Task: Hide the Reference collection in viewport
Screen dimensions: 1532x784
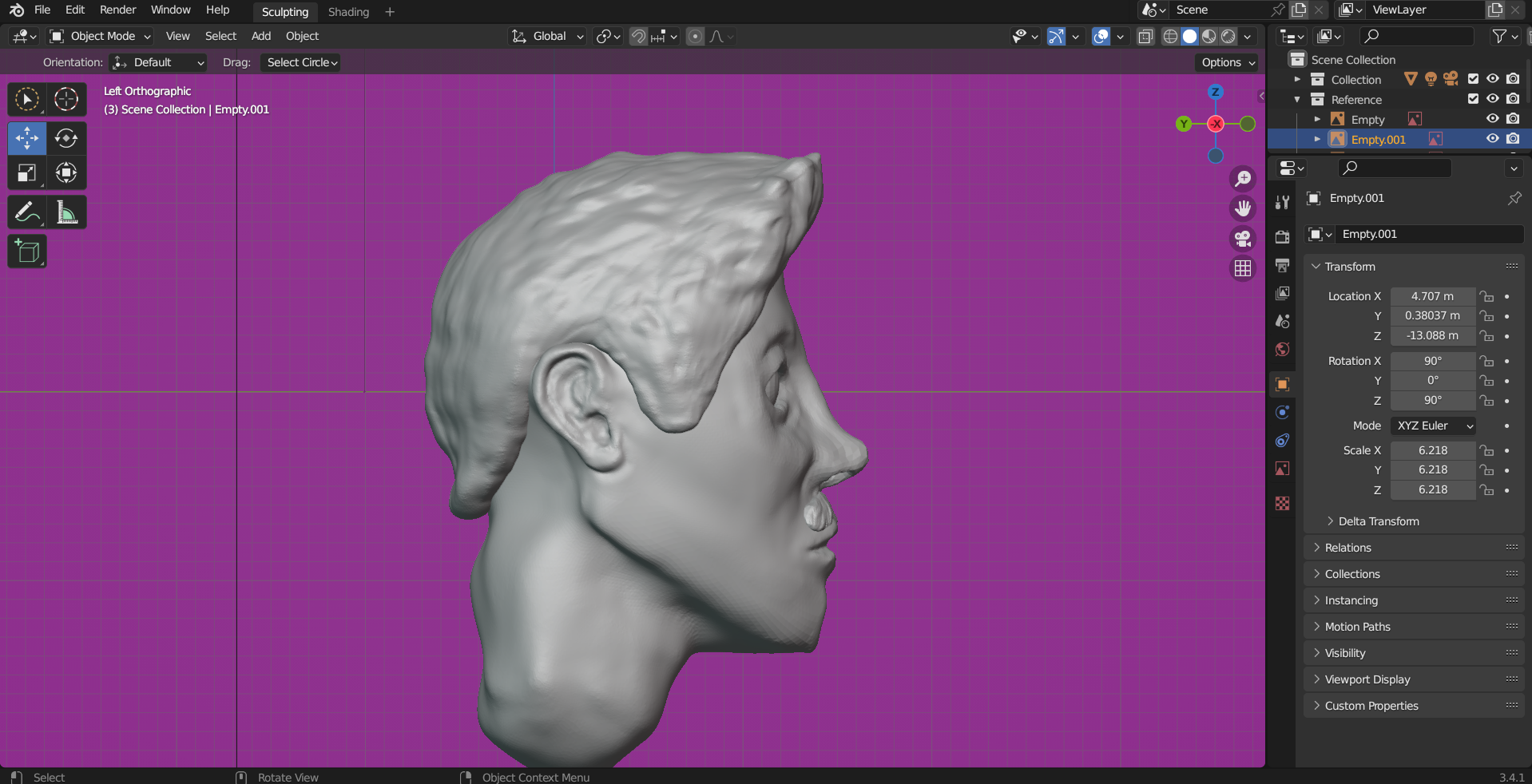Action: pyautogui.click(x=1492, y=99)
